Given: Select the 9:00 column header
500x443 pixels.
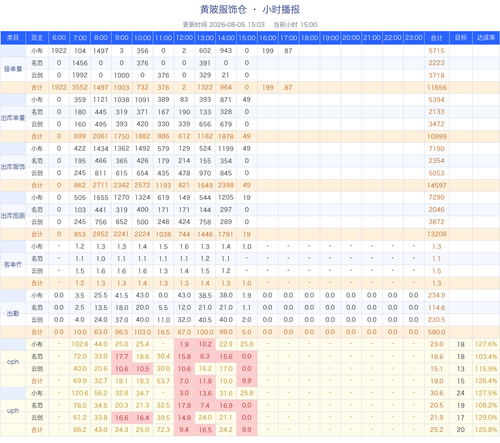Looking at the screenshot, I should (x=122, y=38).
